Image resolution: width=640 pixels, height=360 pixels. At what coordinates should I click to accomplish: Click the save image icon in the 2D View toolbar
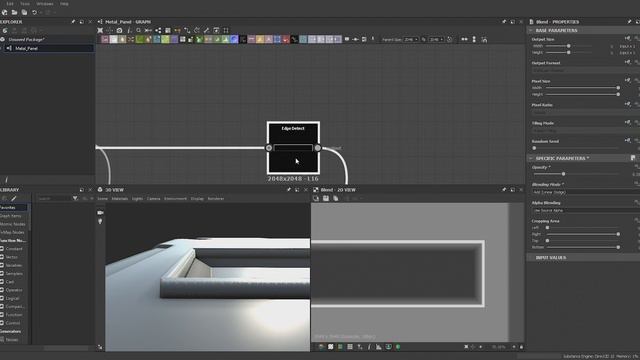(x=326, y=198)
